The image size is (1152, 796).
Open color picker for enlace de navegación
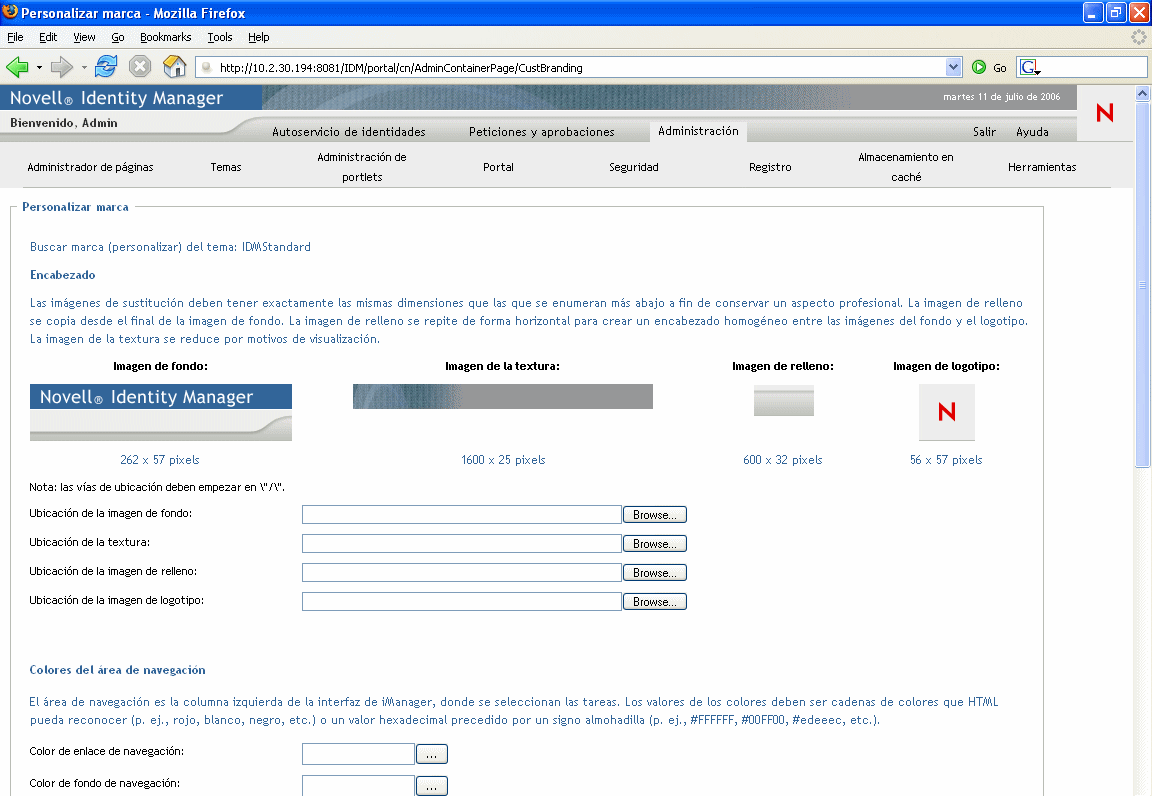[x=432, y=754]
